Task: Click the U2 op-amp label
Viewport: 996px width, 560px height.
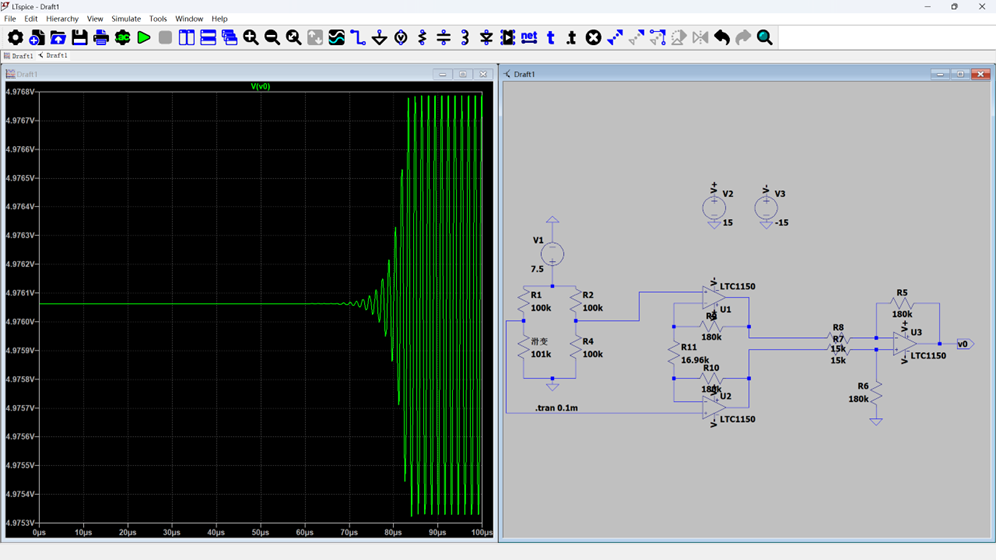Action: (x=725, y=396)
